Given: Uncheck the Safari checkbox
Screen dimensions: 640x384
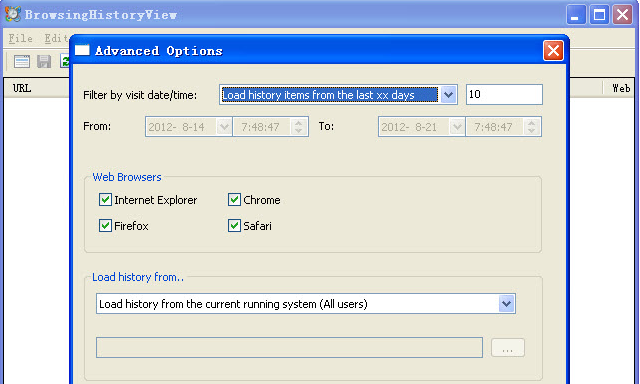Looking at the screenshot, I should click(x=234, y=225).
